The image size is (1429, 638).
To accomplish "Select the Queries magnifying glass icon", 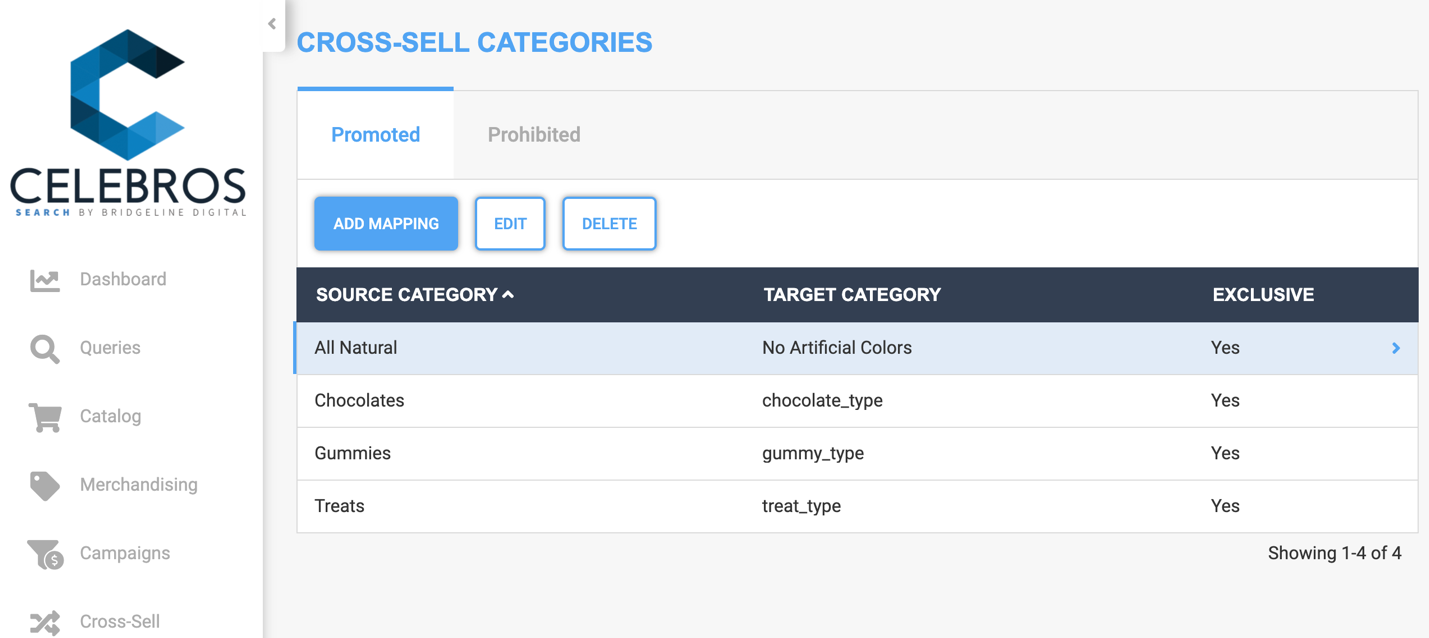I will 44,348.
